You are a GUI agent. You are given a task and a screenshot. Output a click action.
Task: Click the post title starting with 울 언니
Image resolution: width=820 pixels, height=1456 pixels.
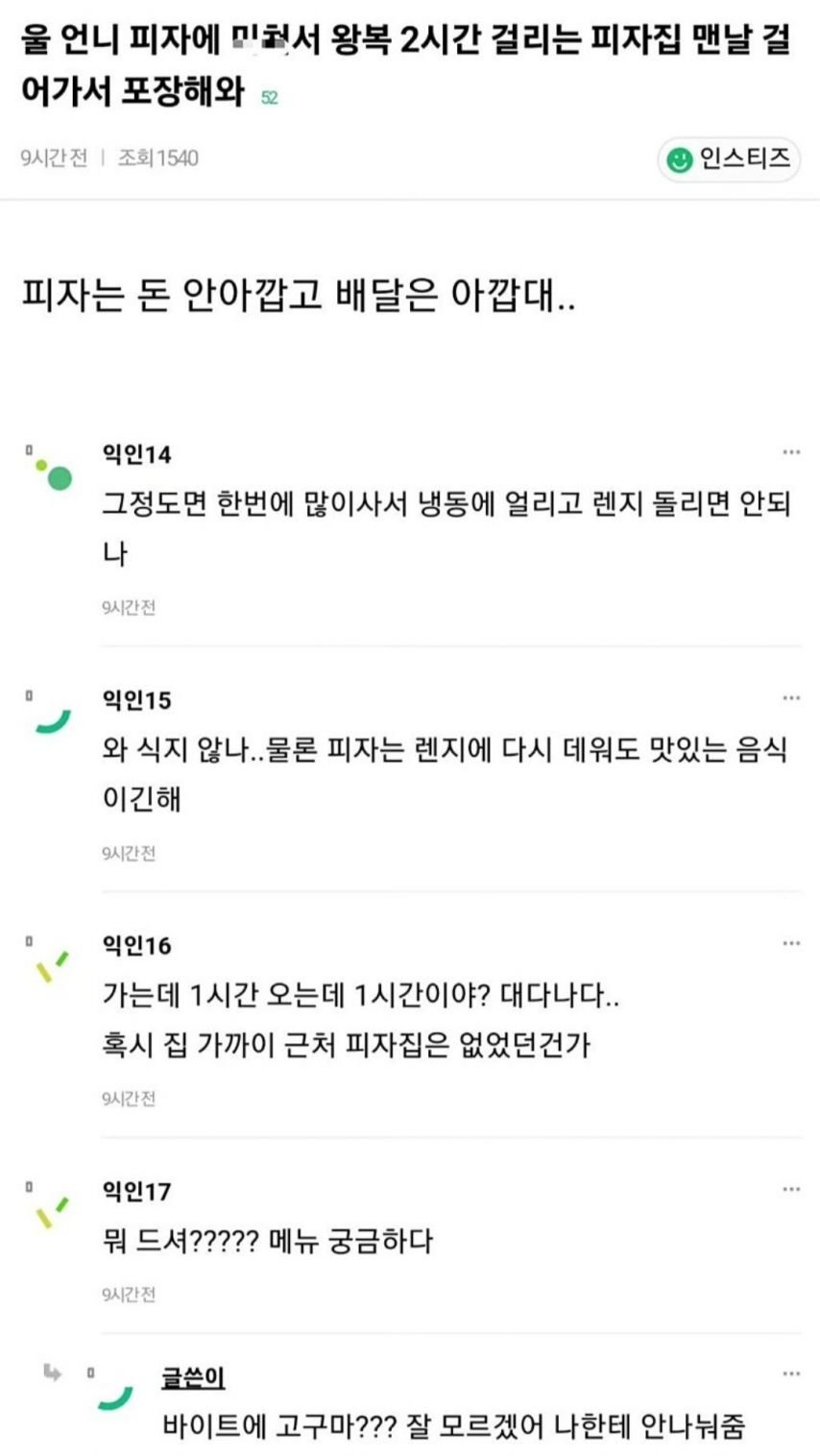pos(403,67)
